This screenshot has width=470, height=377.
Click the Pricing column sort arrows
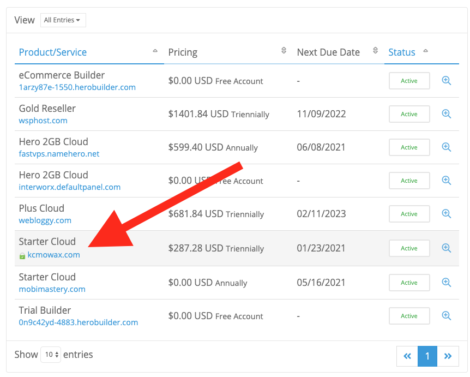(x=284, y=50)
